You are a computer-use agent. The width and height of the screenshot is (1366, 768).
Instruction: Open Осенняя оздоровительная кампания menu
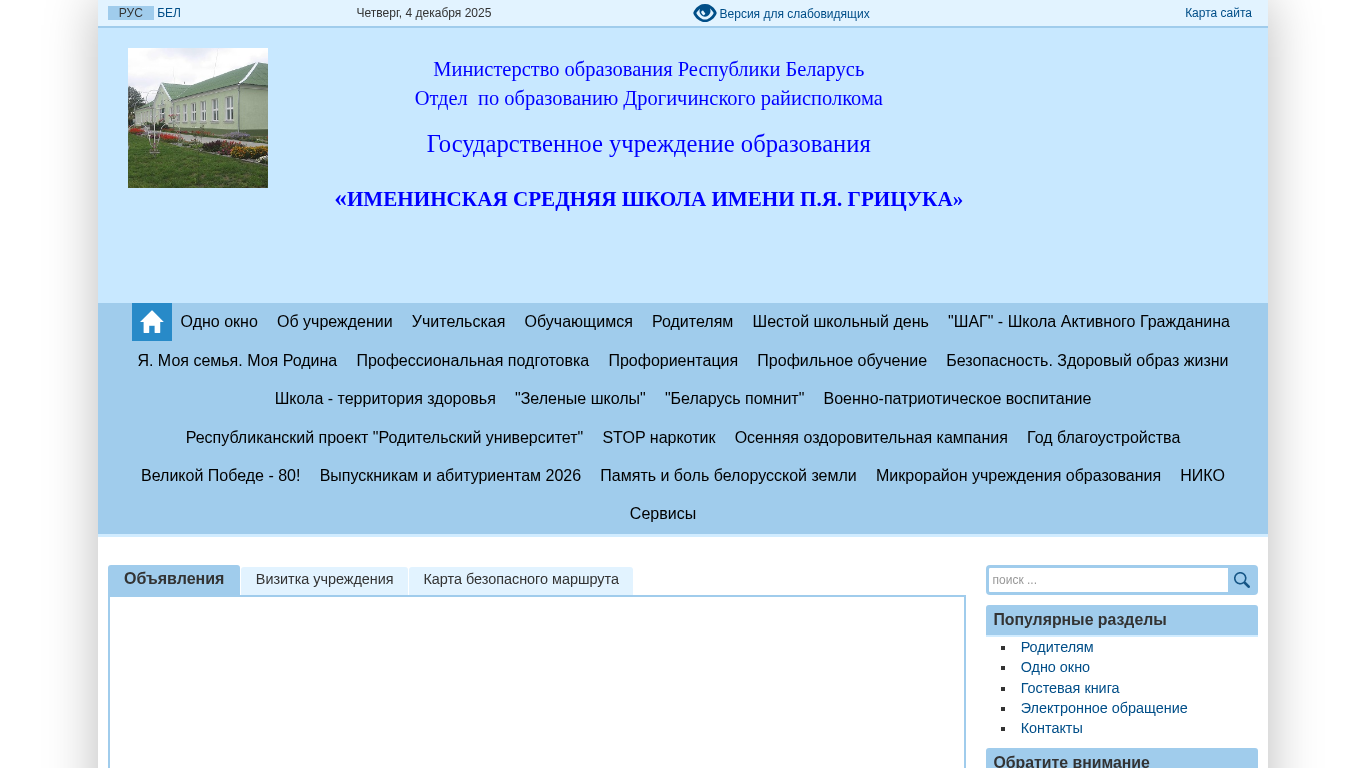click(871, 438)
